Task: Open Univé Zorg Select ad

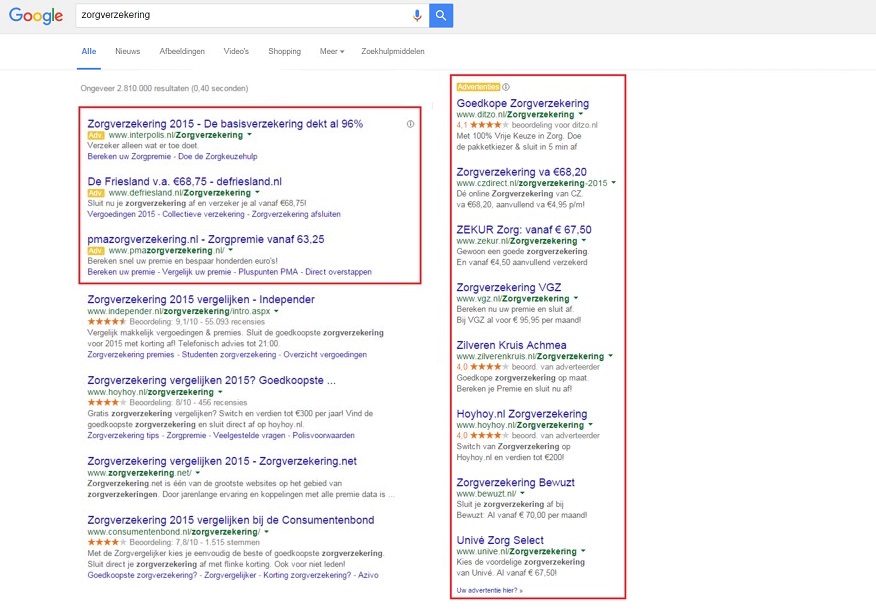Action: point(500,540)
